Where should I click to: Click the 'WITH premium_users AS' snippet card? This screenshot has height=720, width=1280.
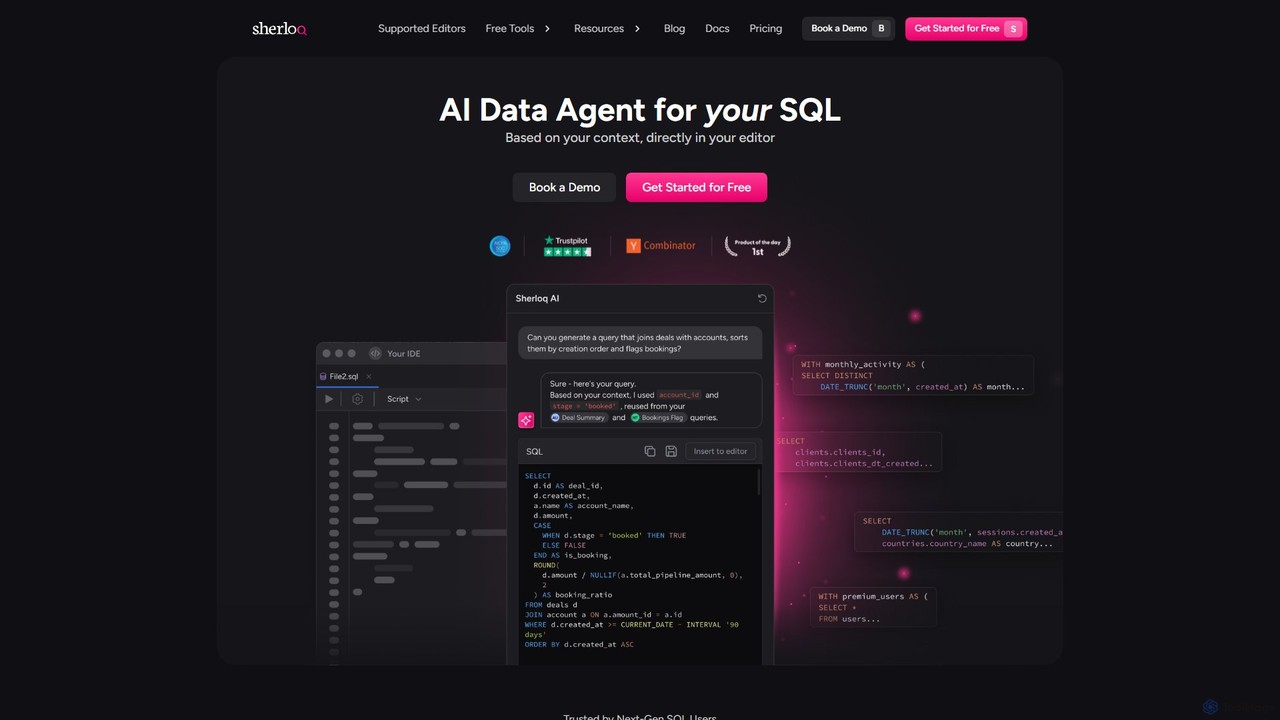pyautogui.click(x=873, y=607)
